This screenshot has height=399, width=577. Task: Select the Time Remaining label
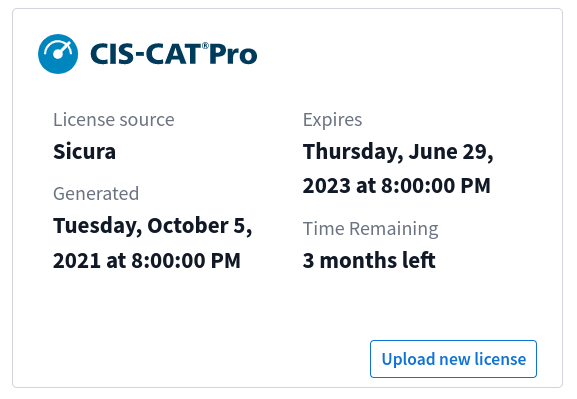click(x=371, y=229)
